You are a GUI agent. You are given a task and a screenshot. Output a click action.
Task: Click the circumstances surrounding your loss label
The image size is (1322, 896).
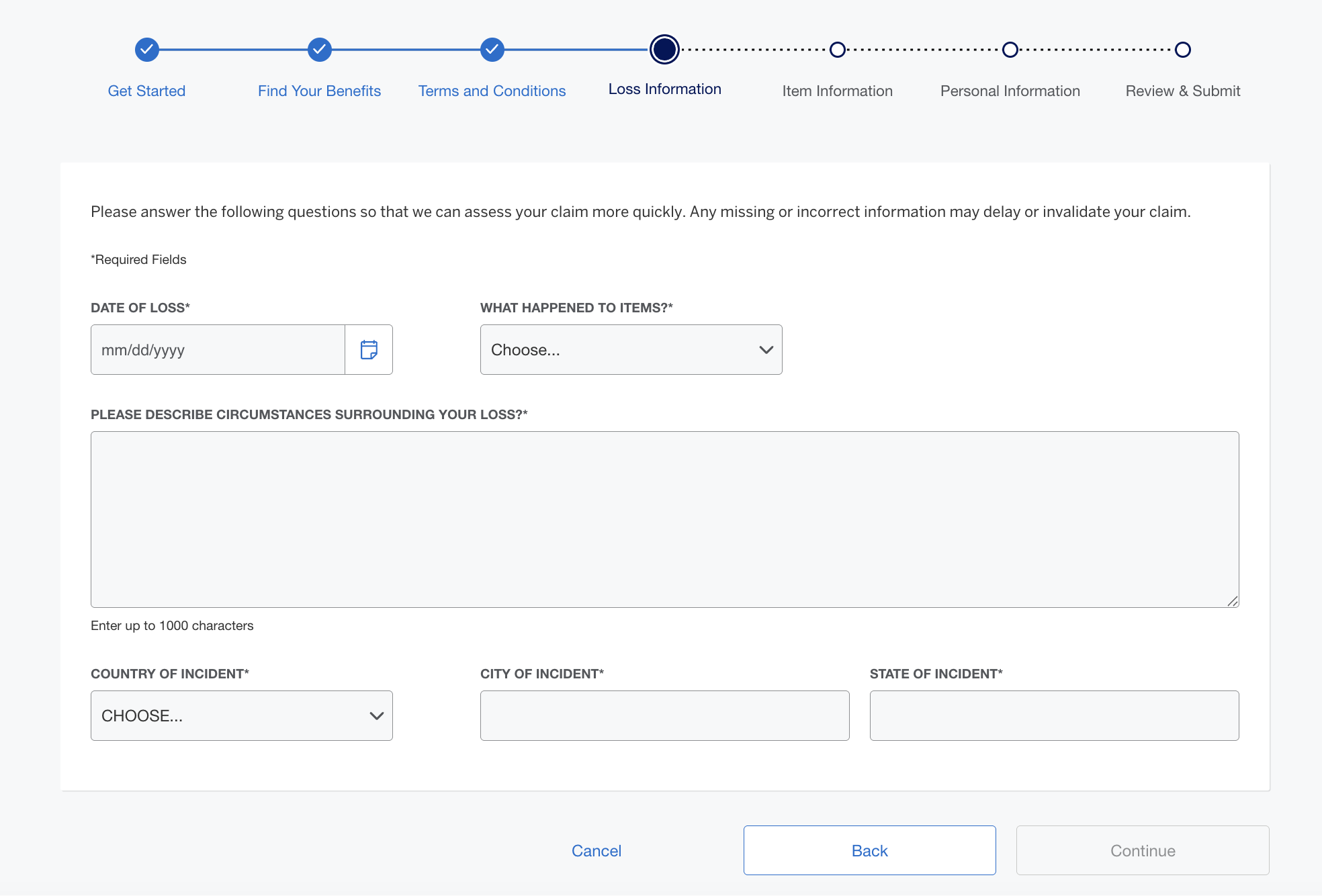click(x=309, y=414)
